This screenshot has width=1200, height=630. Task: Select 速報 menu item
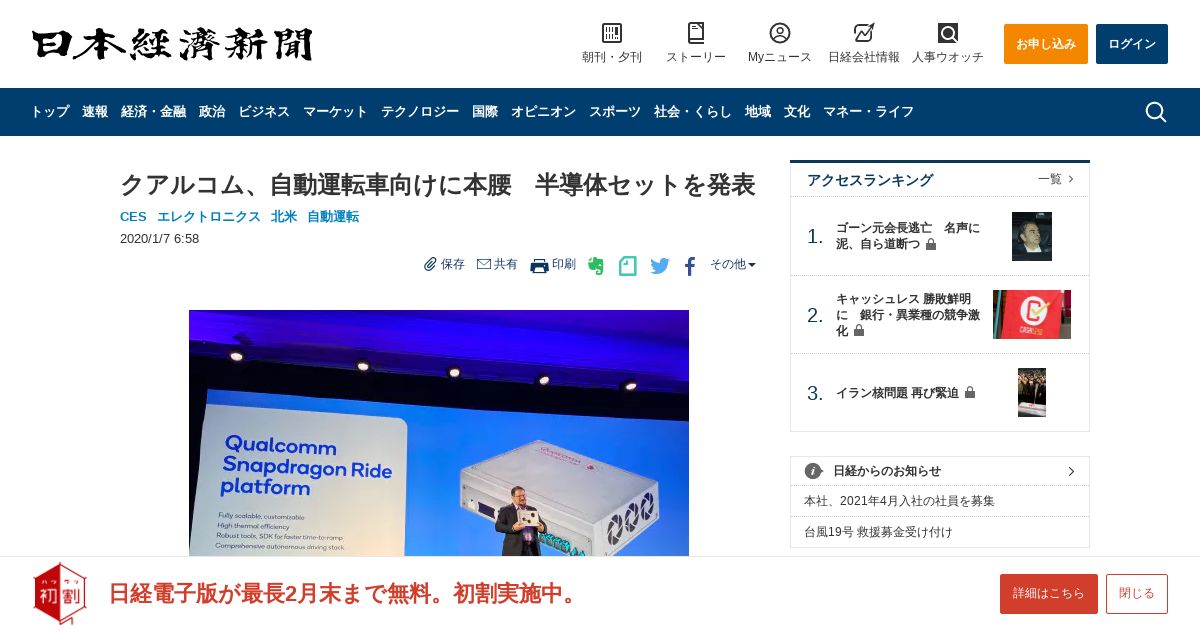click(95, 112)
